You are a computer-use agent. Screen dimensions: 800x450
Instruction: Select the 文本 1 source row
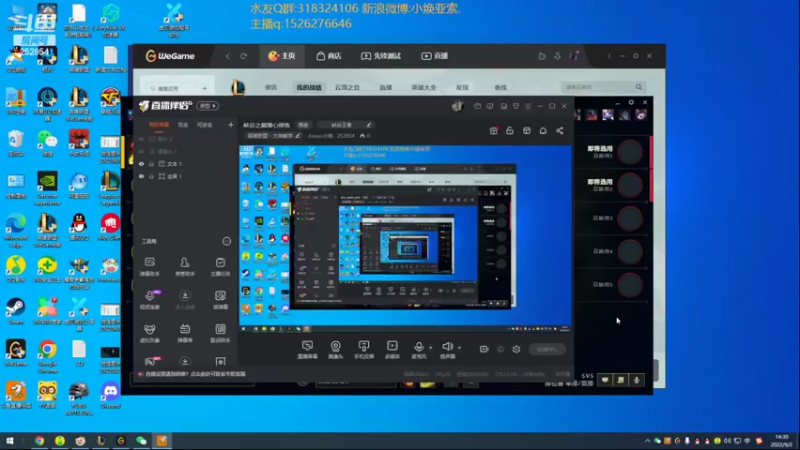[186, 164]
